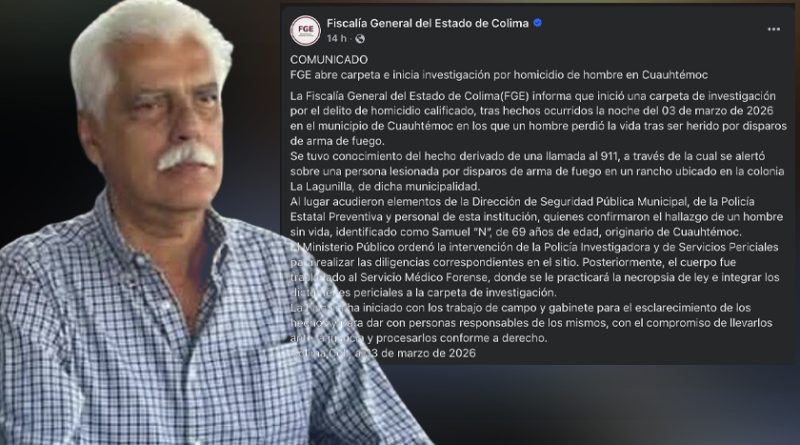Image resolution: width=800 pixels, height=445 pixels.
Task: Click the closing date "3 de marzo de 2026"
Action: click(x=422, y=353)
